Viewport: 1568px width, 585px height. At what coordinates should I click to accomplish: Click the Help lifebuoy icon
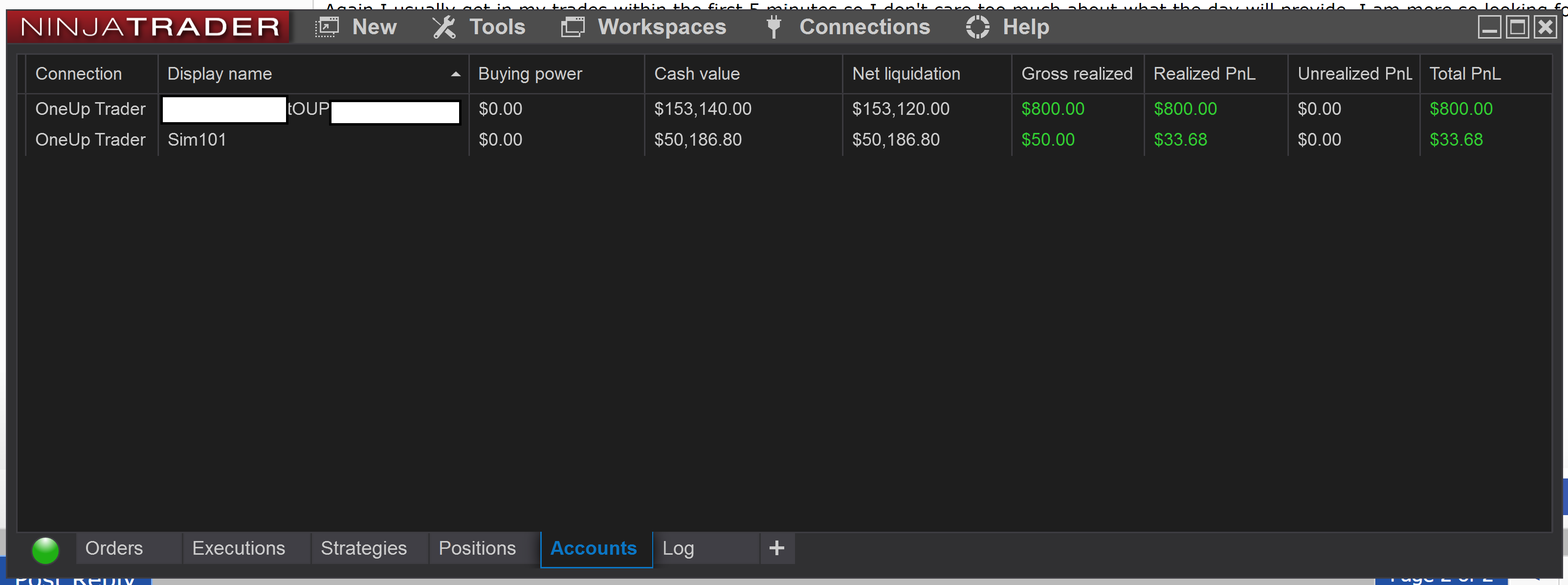tap(977, 27)
